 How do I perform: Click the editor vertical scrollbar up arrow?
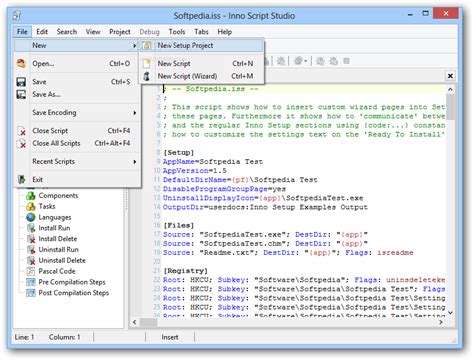click(x=450, y=89)
